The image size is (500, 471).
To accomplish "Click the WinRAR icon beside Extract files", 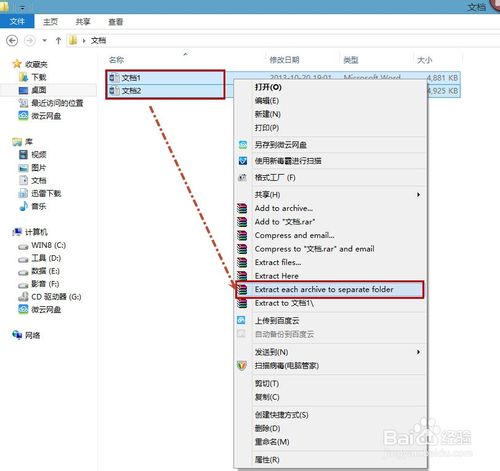I will 242,263.
